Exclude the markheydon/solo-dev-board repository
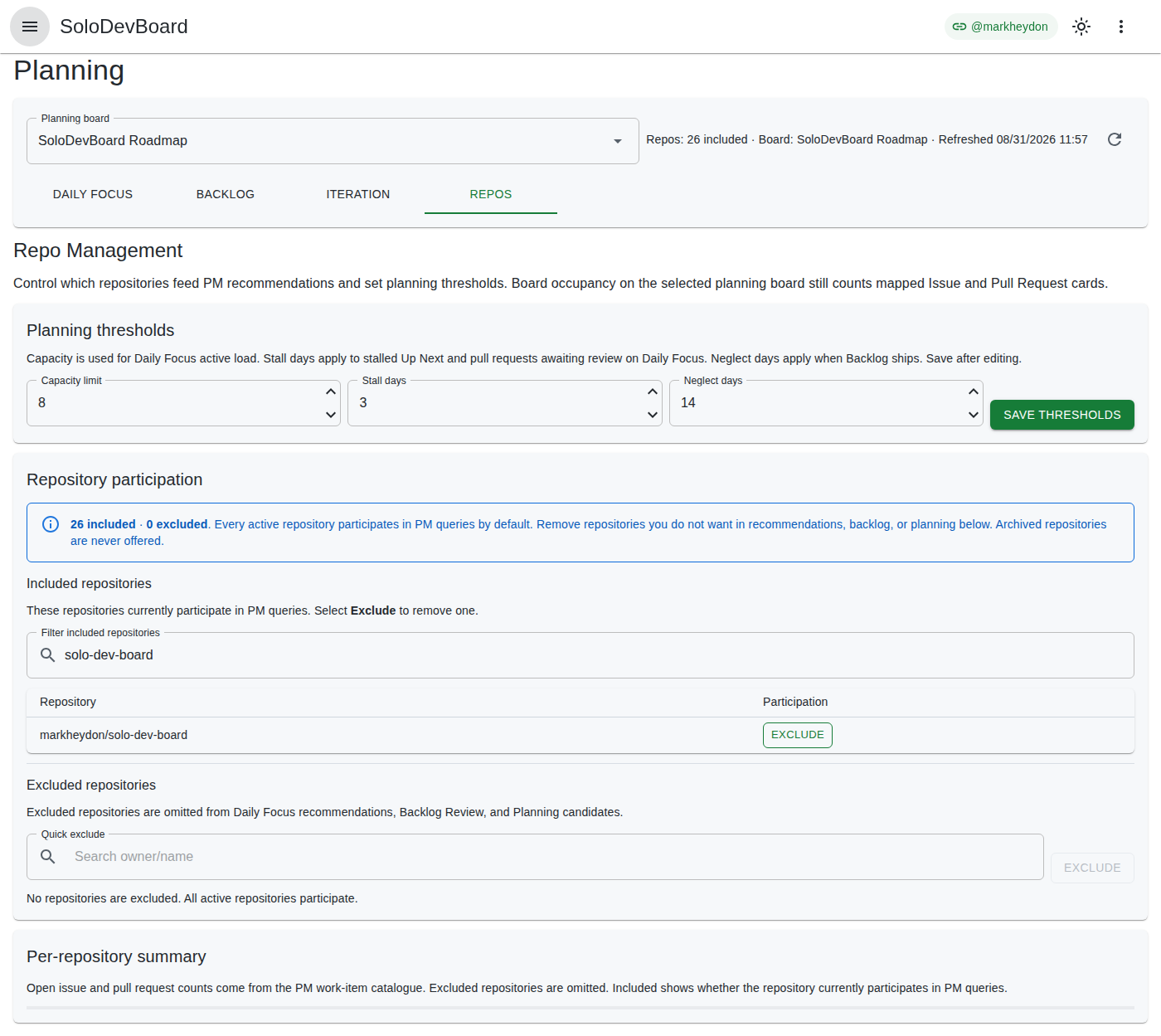This screenshot has height=1036, width=1161. 798,735
